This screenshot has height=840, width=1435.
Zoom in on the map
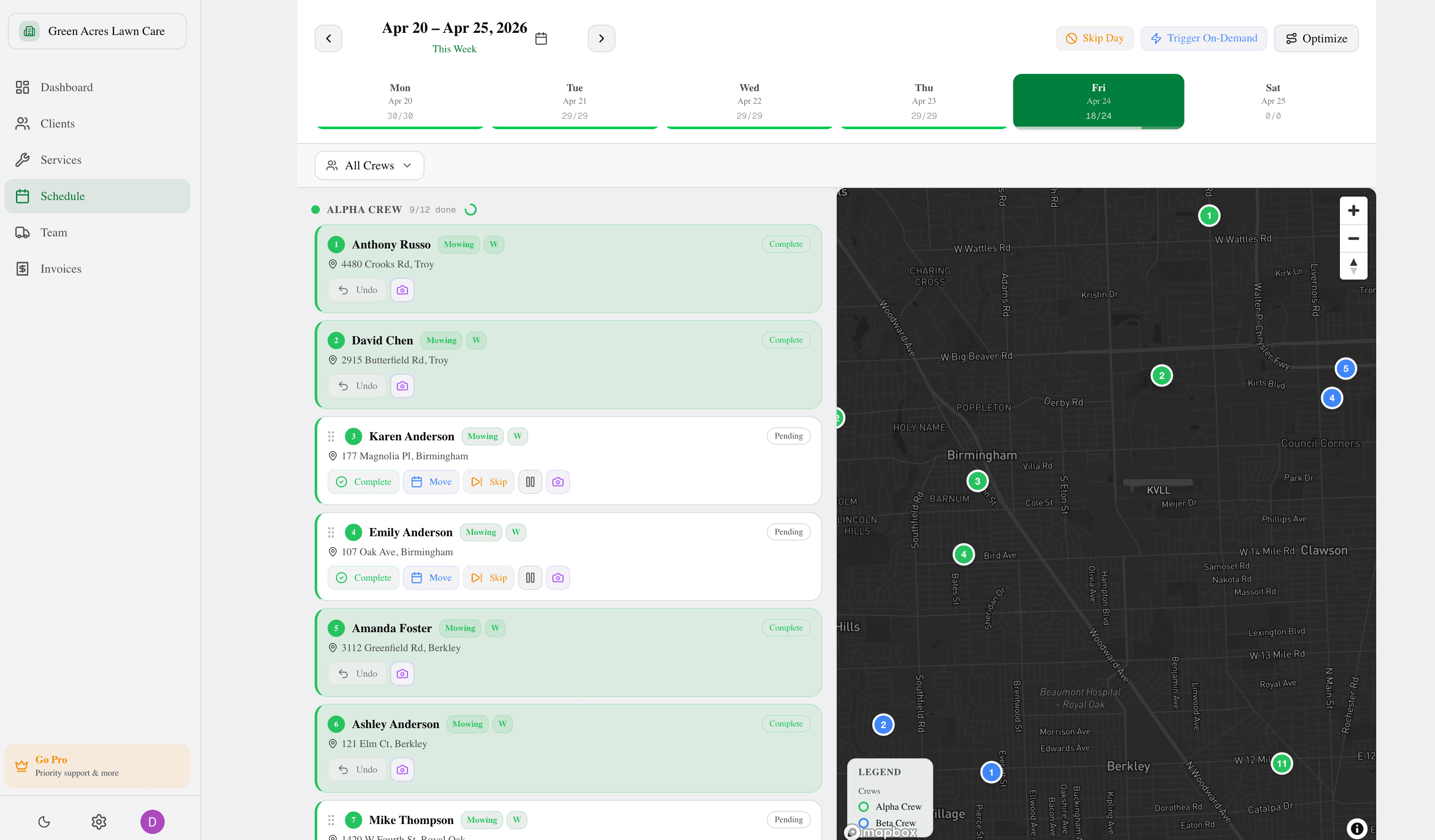1353,210
